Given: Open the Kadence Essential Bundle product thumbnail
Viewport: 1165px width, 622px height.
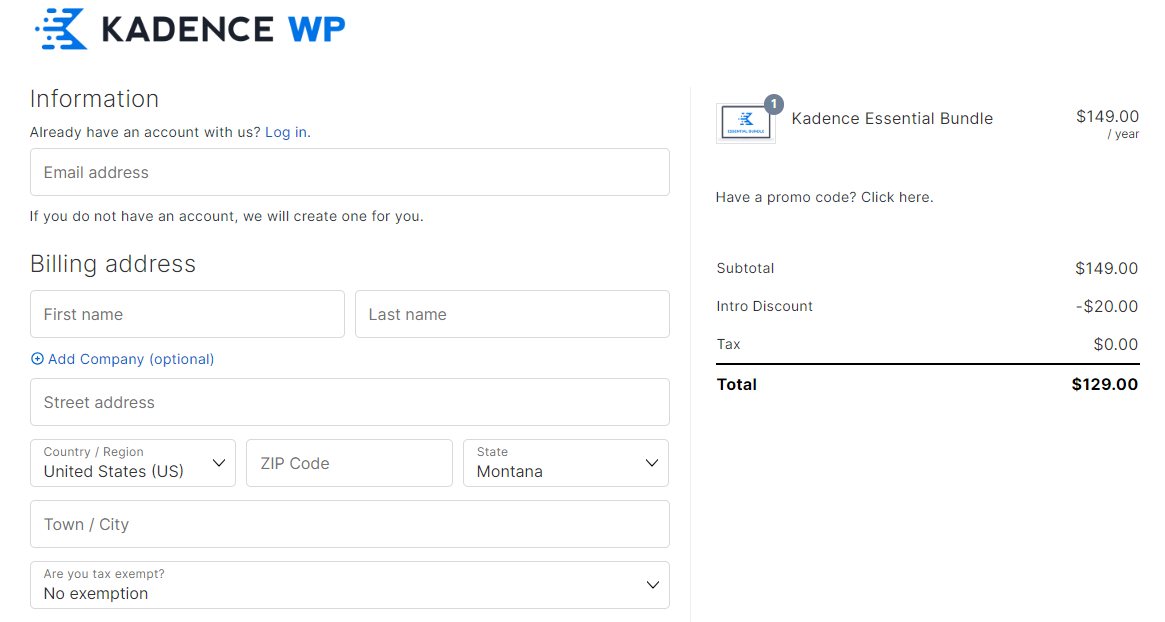Looking at the screenshot, I should click(x=746, y=123).
